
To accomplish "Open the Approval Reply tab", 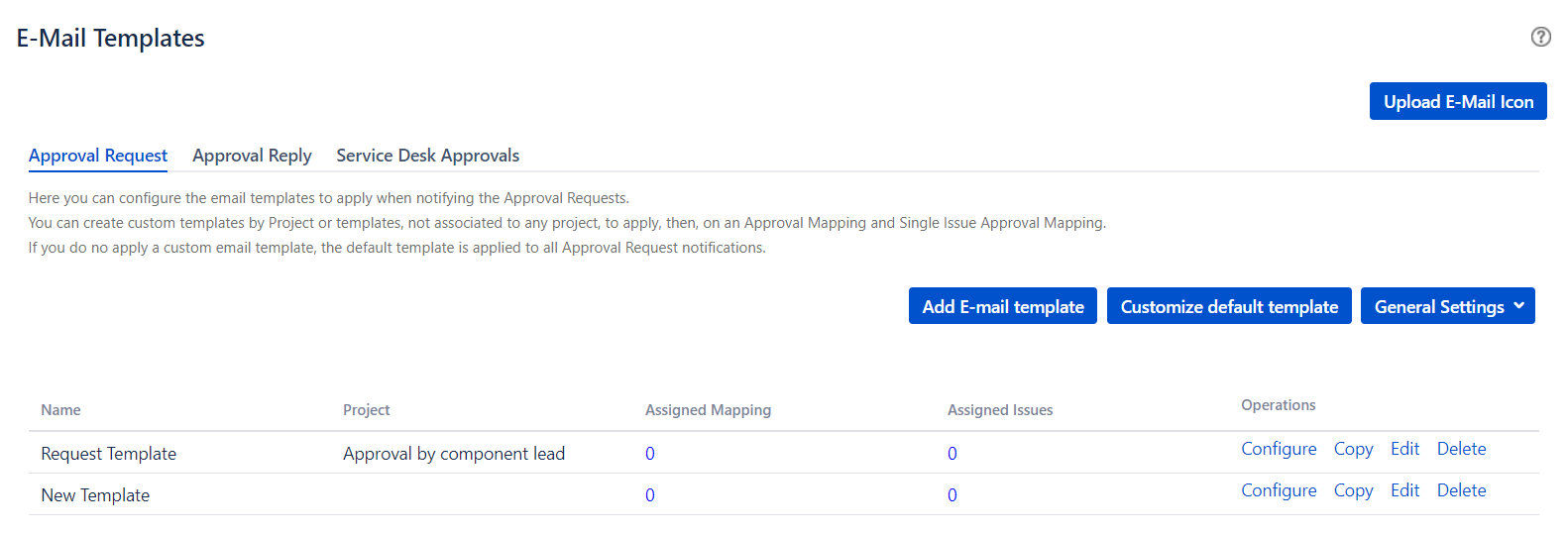I will tap(252, 156).
